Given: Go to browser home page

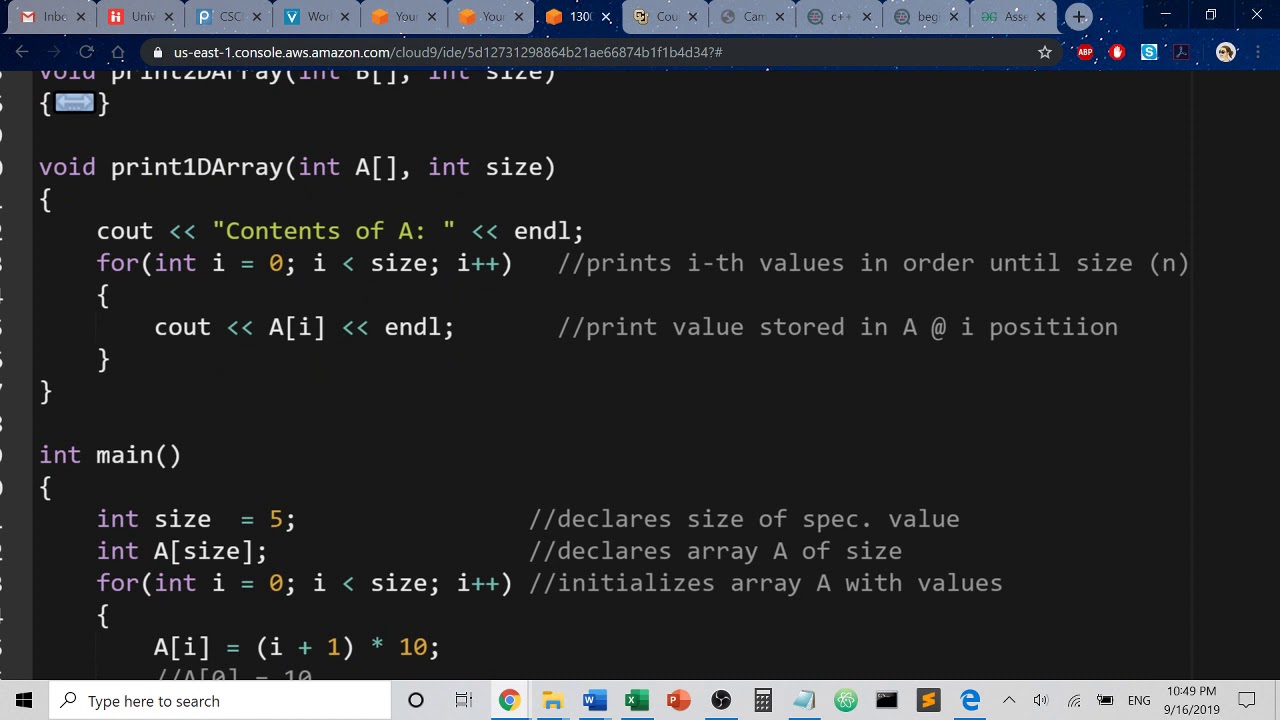Looking at the screenshot, I should tap(118, 52).
